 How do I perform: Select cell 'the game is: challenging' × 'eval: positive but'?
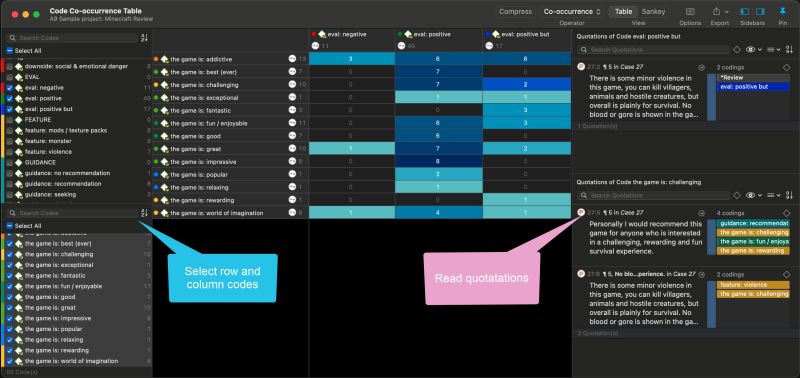click(x=527, y=85)
